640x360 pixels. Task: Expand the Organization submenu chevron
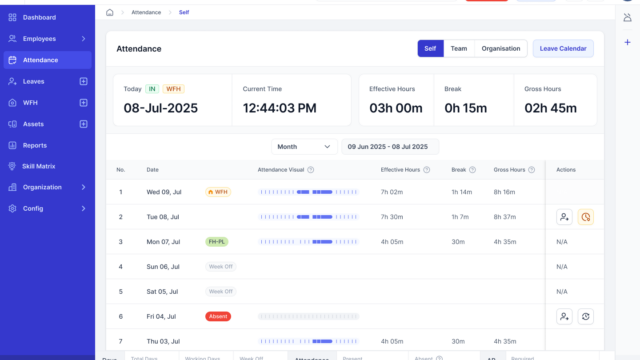tap(83, 187)
